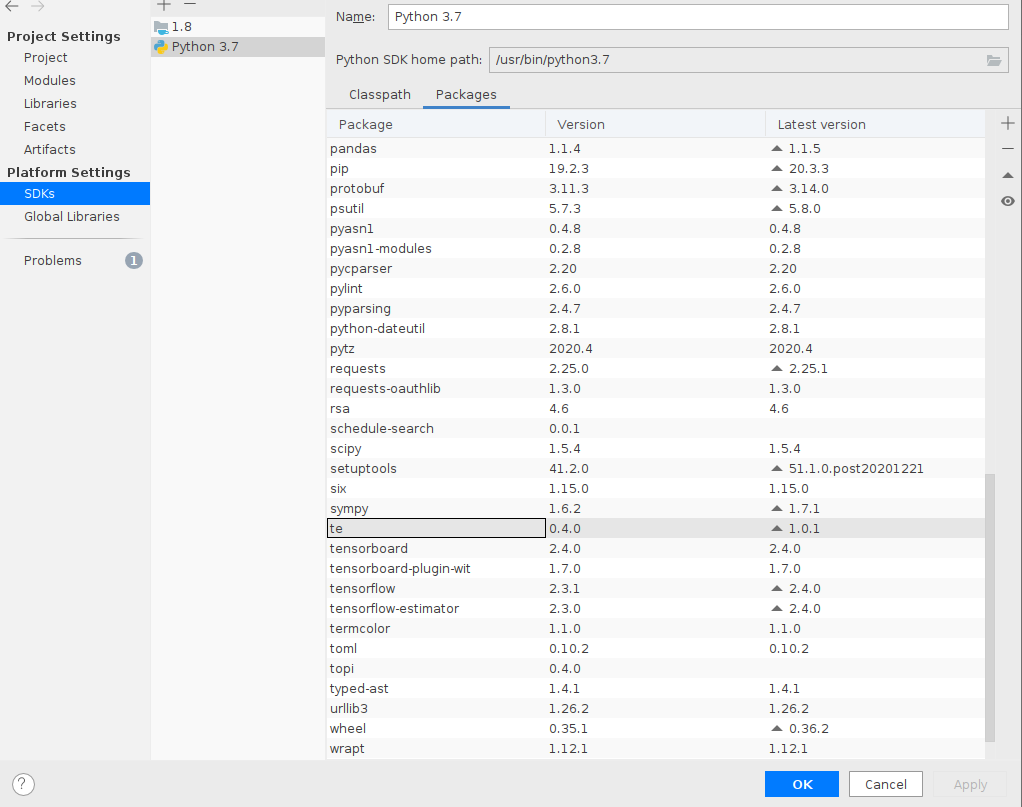Switch to the Packages tab

click(466, 95)
